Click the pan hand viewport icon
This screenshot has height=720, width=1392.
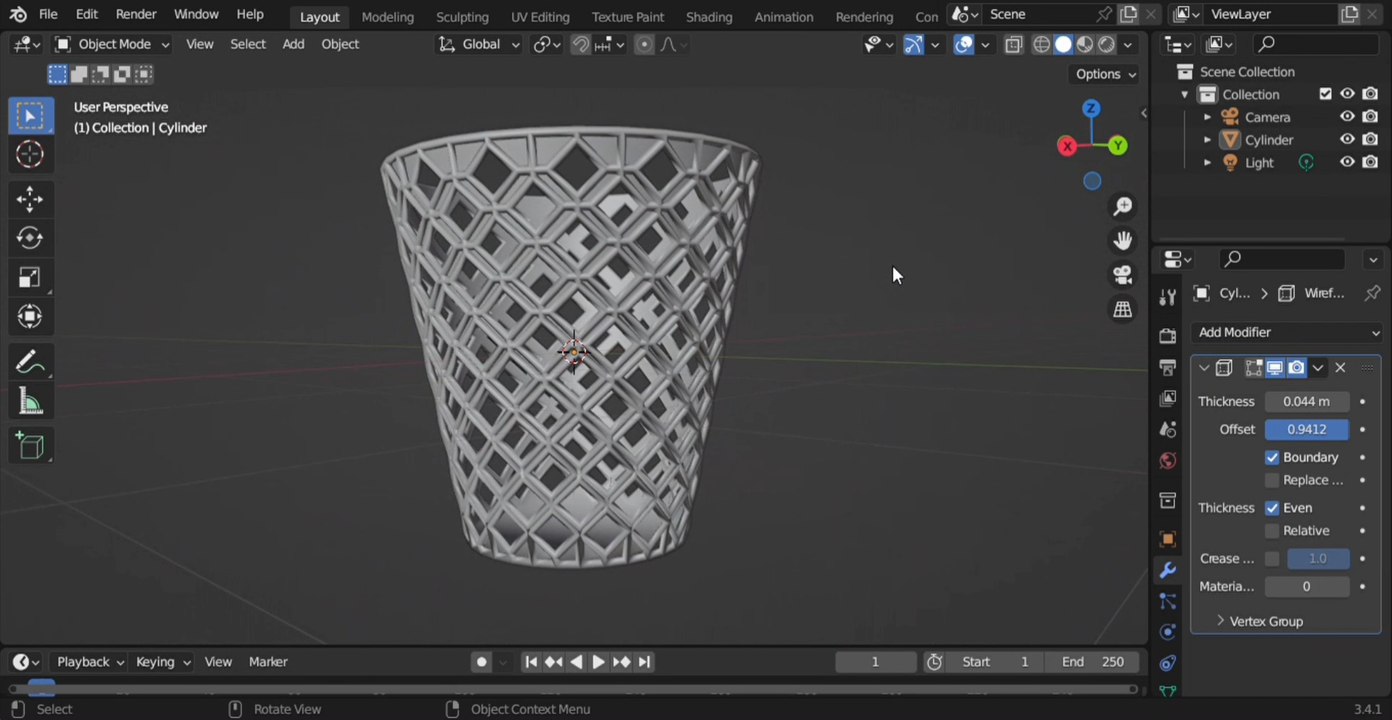1123,240
